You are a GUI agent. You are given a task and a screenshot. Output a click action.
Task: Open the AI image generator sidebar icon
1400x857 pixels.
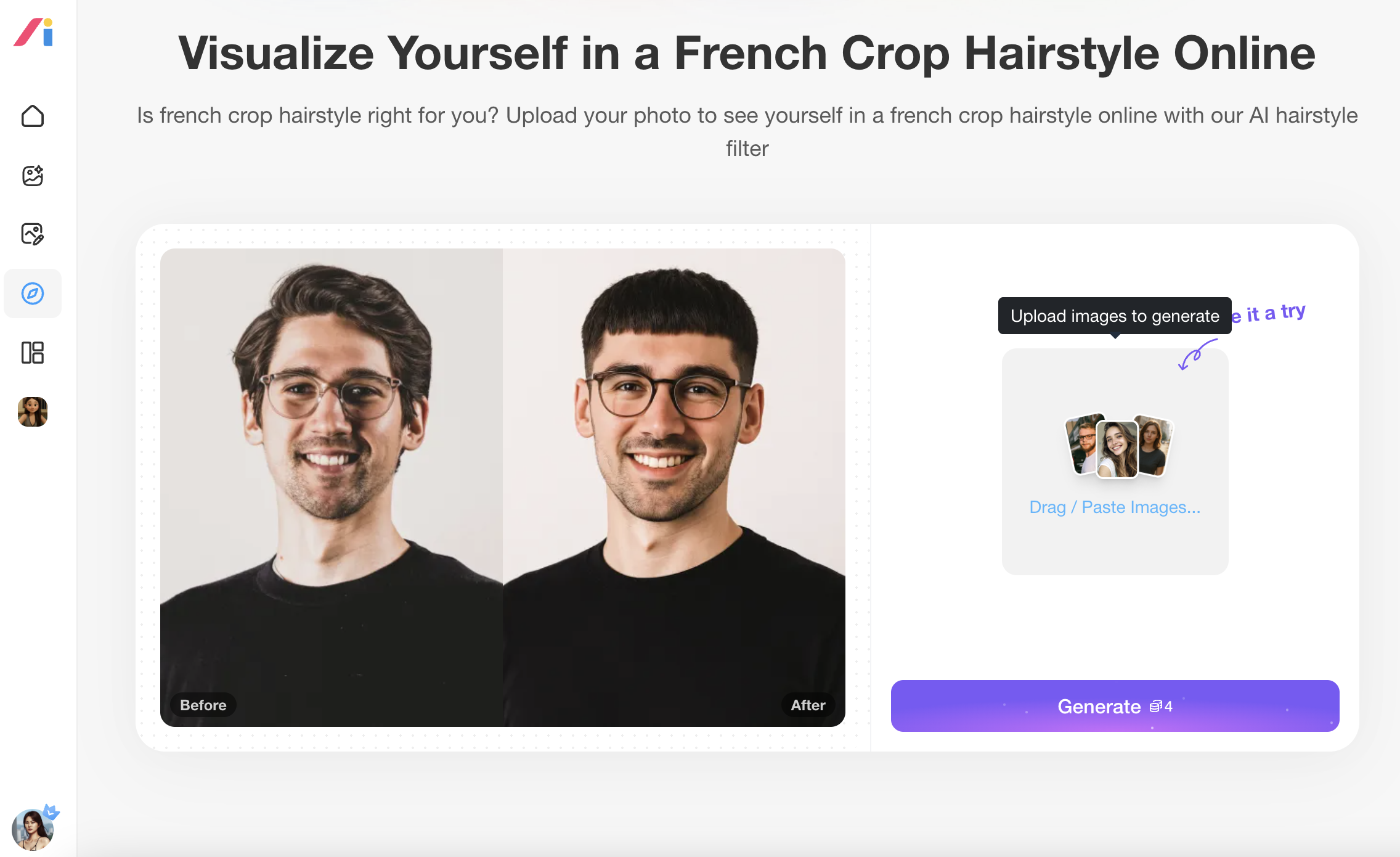point(33,176)
